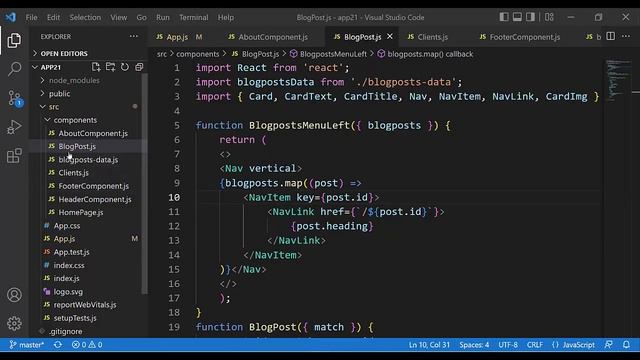The height and width of the screenshot is (360, 640).
Task: Click New Folder icon in APP21 header
Action: pyautogui.click(x=110, y=67)
